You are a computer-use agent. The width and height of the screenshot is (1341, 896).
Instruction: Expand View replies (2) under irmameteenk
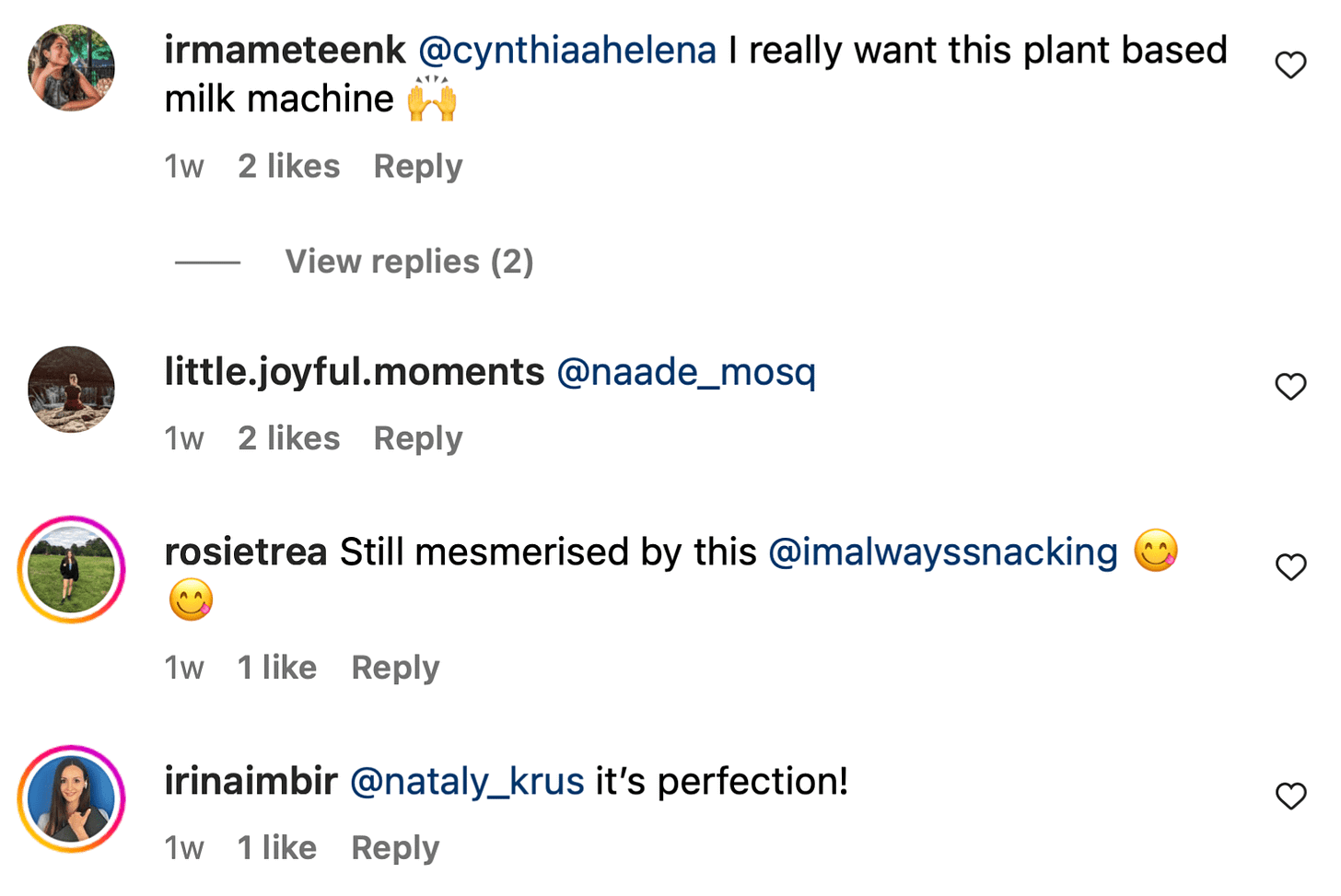(409, 262)
